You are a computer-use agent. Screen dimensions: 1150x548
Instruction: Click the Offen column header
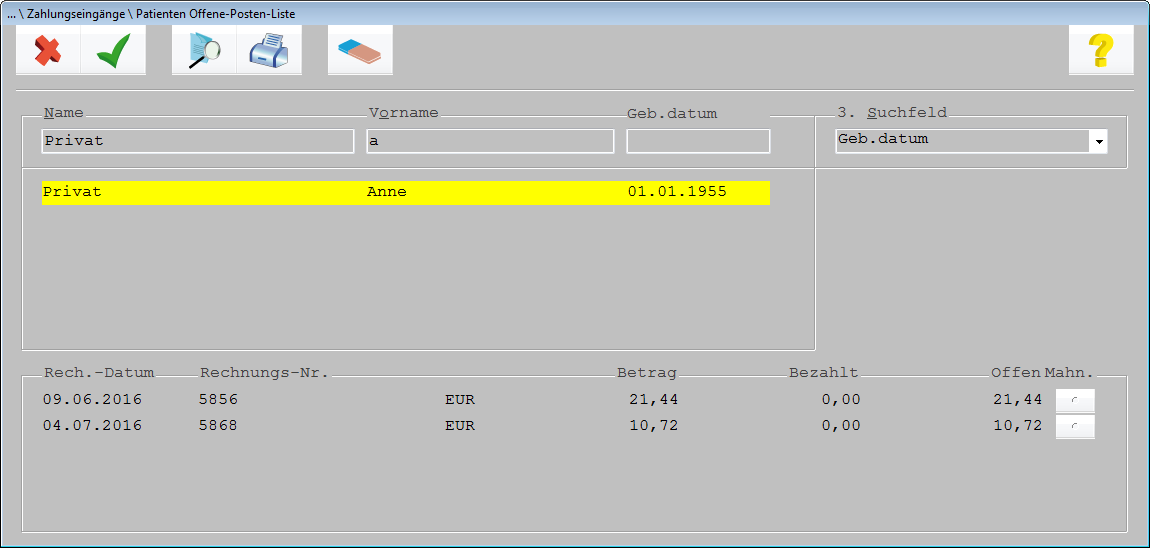point(1017,373)
